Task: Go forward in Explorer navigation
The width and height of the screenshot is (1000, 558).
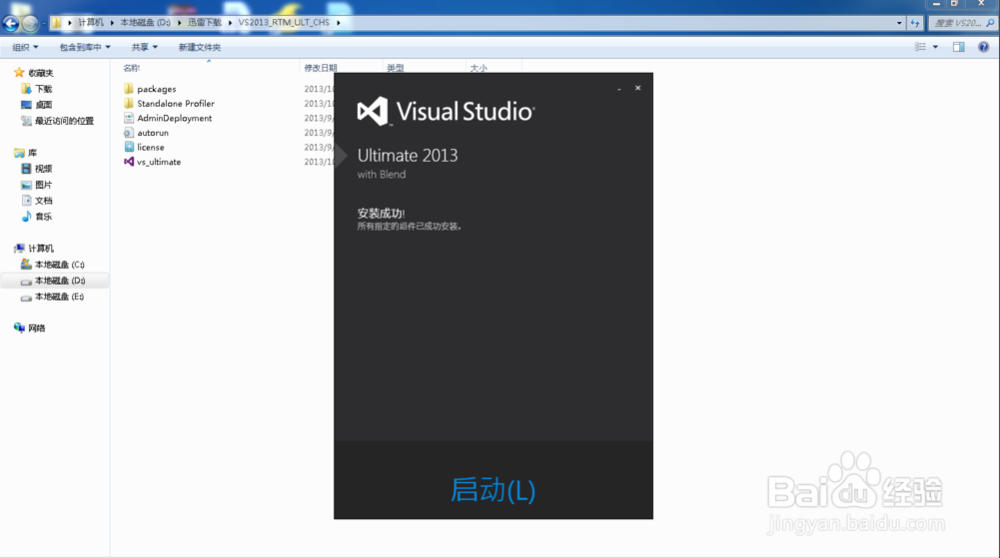Action: (x=29, y=24)
